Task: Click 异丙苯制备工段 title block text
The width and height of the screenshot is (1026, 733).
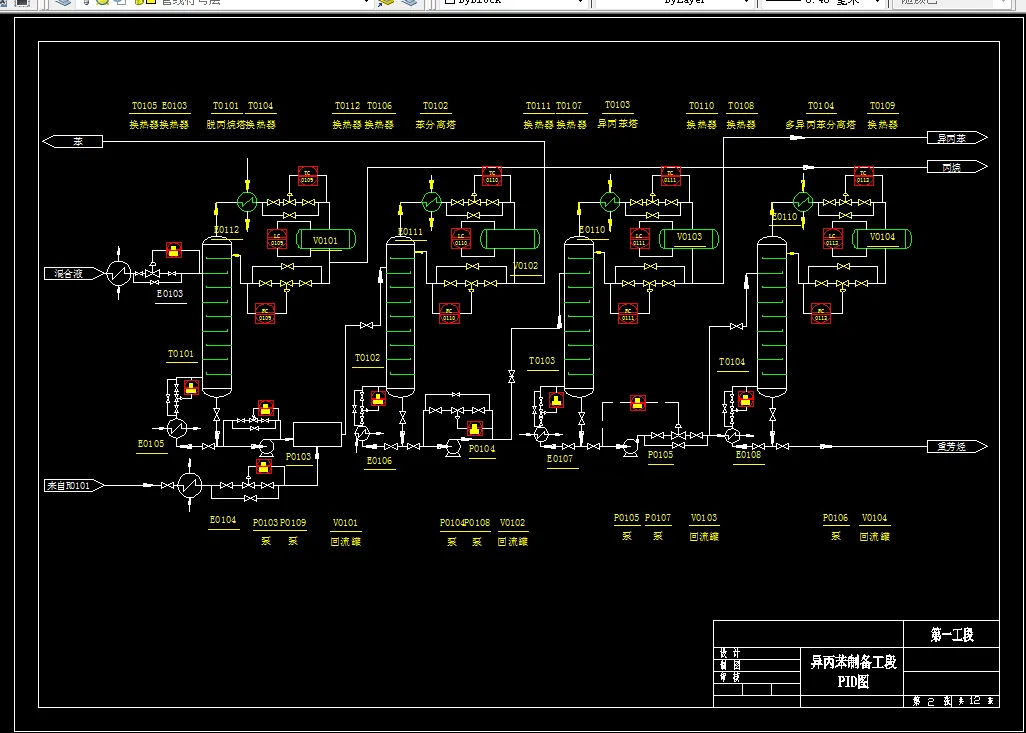Action: point(853,662)
